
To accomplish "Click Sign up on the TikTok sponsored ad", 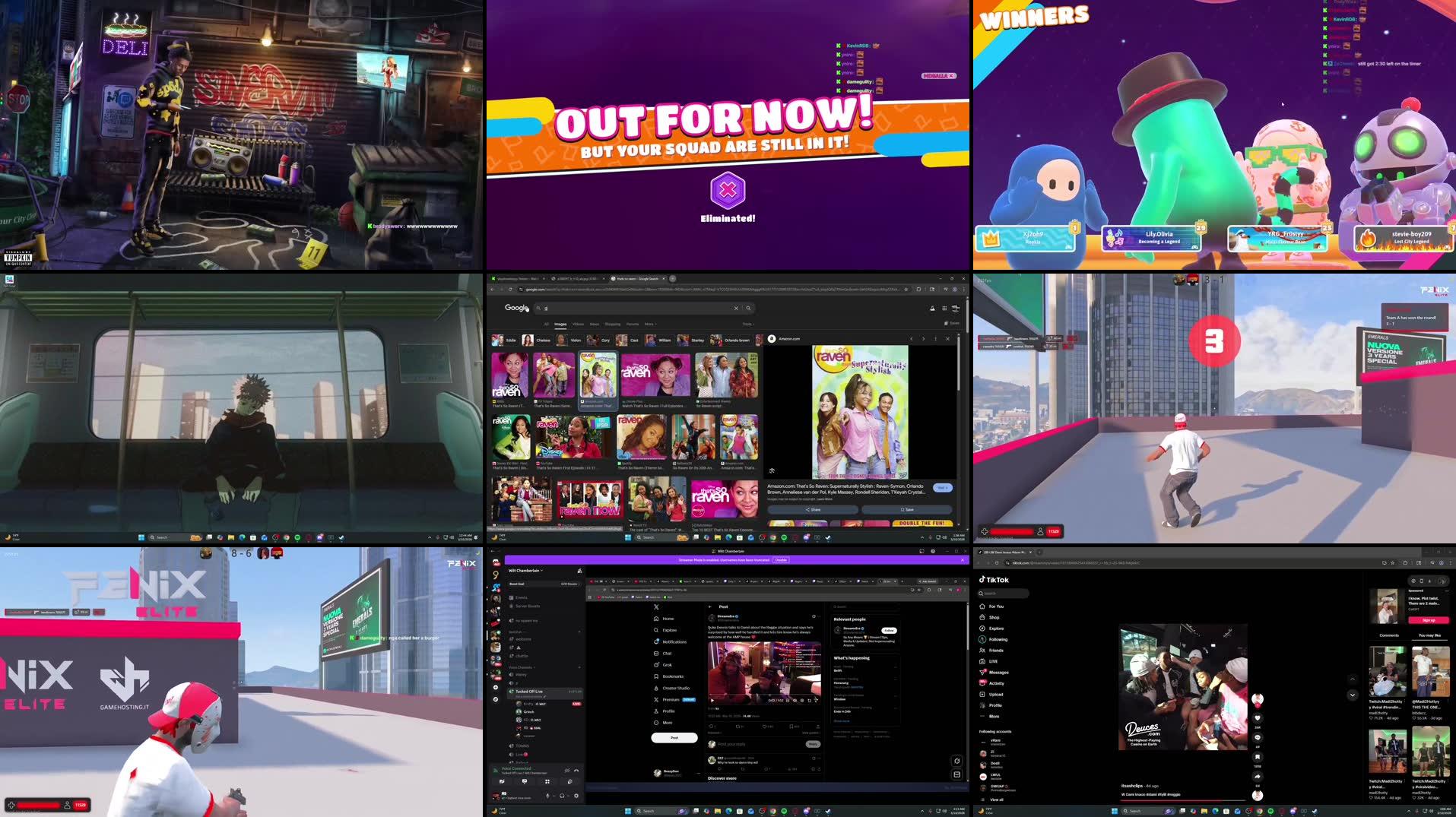I will coord(1429,620).
